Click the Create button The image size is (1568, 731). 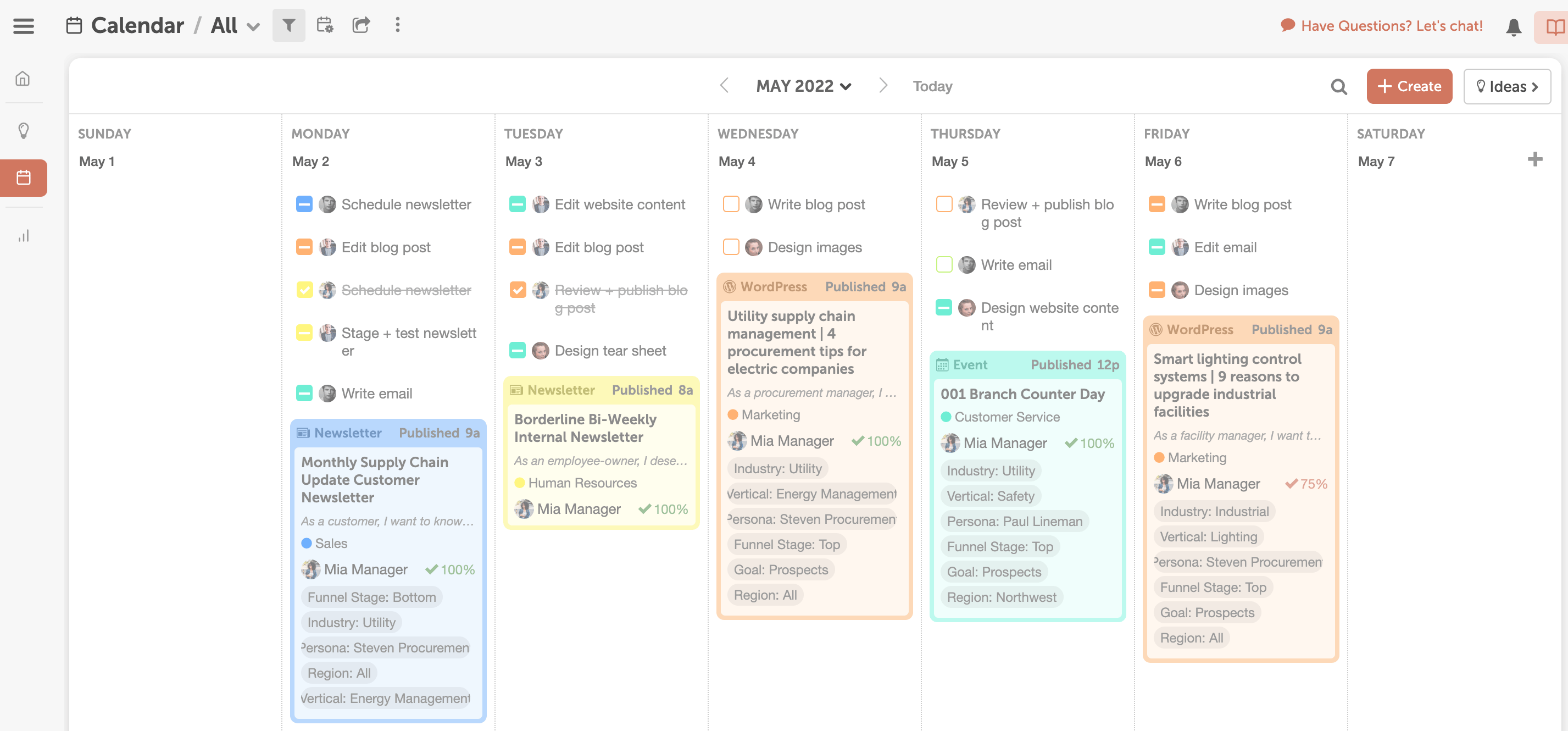click(1409, 86)
